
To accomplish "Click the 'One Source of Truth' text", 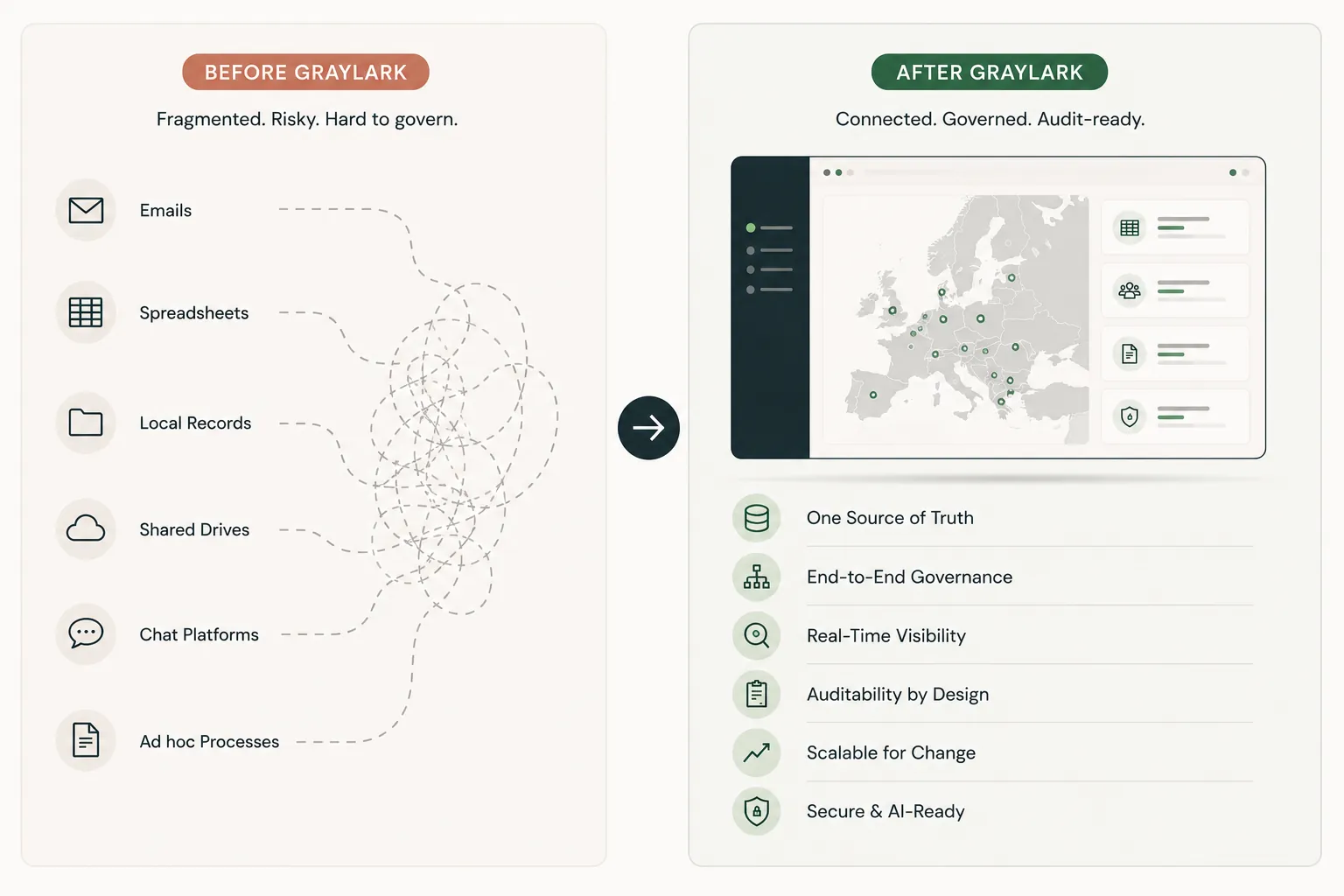I will [890, 518].
